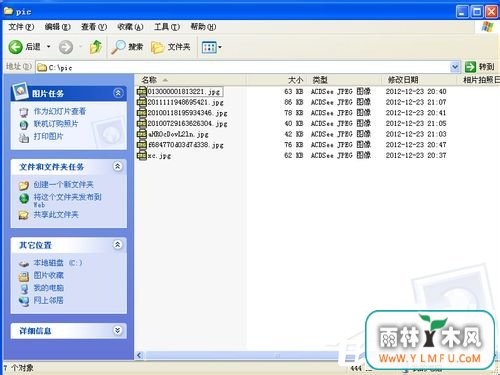Screen dimensions: 500x375
Task: Click the modified date 2012-12-23 20:37
Action: (x=416, y=155)
